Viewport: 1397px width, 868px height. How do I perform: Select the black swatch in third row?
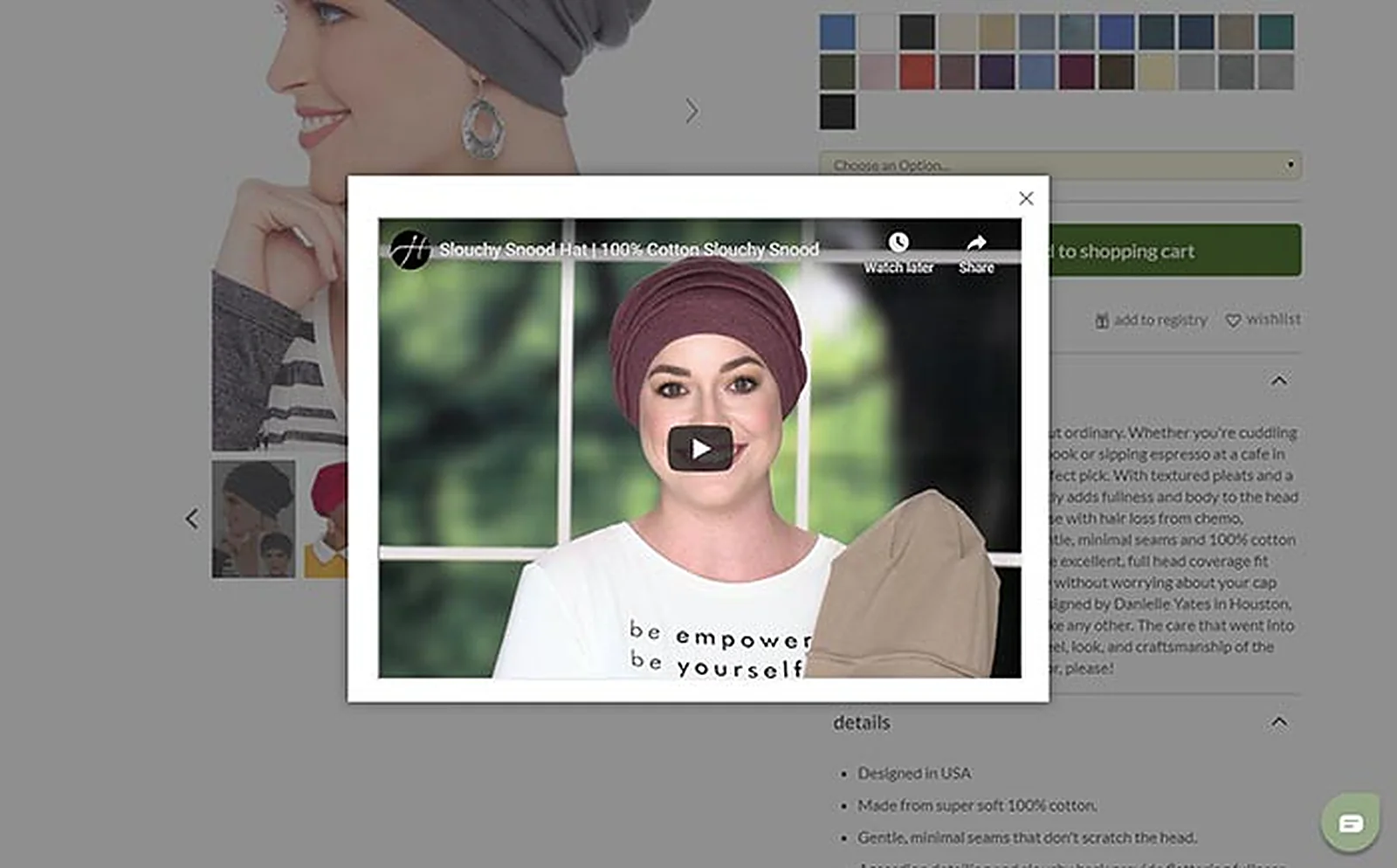point(837,113)
